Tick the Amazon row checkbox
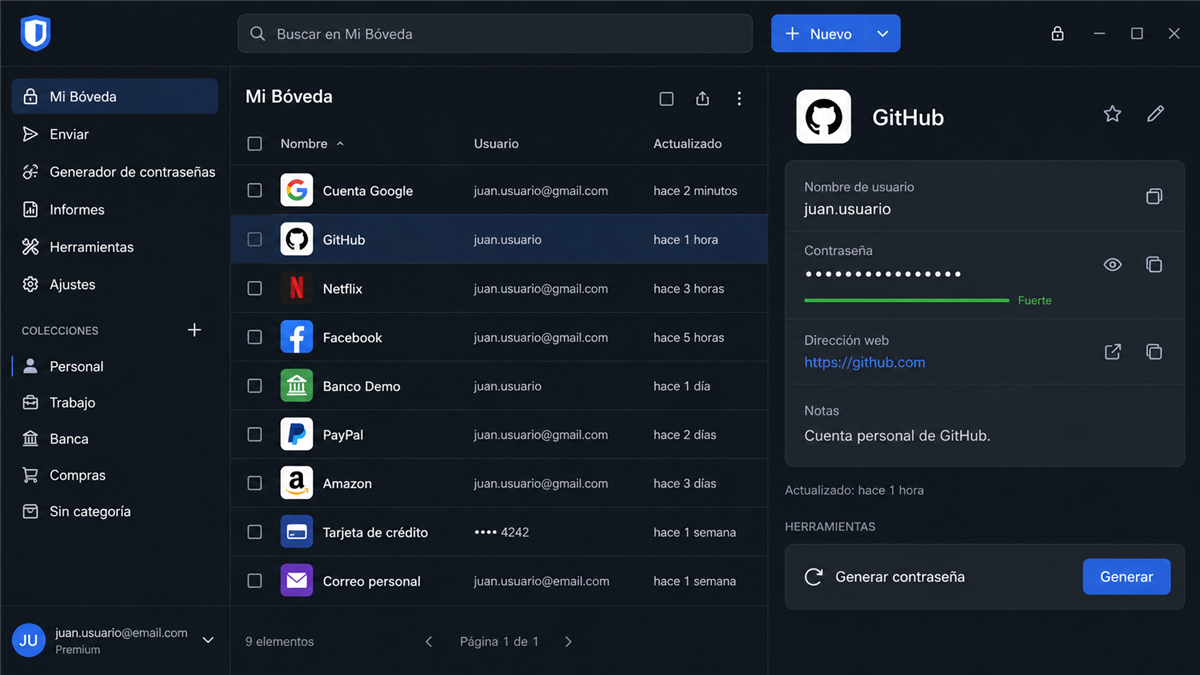This screenshot has height=675, width=1200. (255, 483)
